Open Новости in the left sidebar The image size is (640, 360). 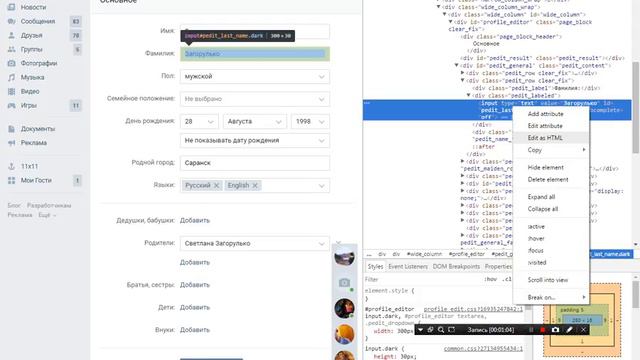point(33,7)
